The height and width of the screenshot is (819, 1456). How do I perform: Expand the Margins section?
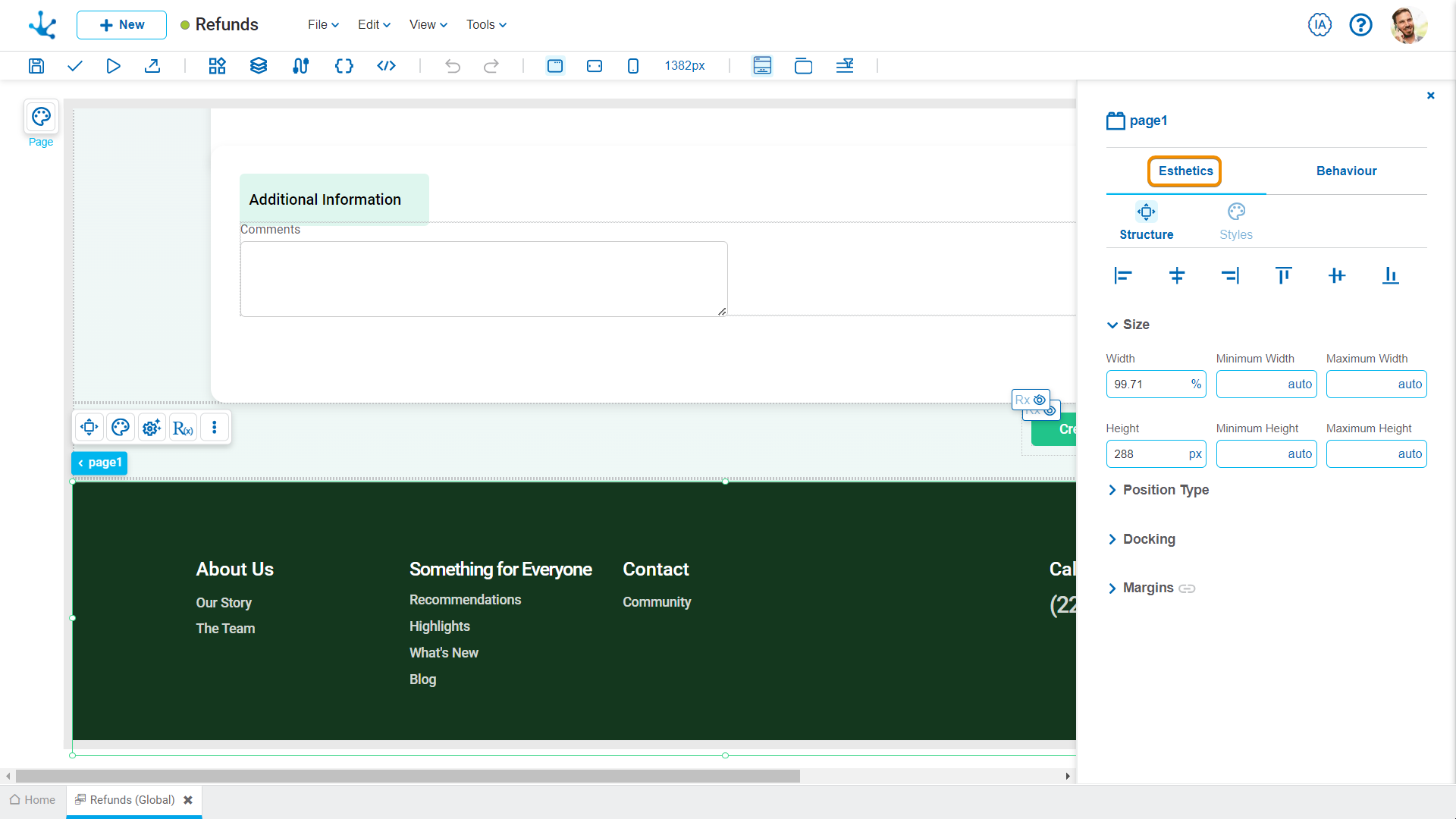tap(1112, 588)
